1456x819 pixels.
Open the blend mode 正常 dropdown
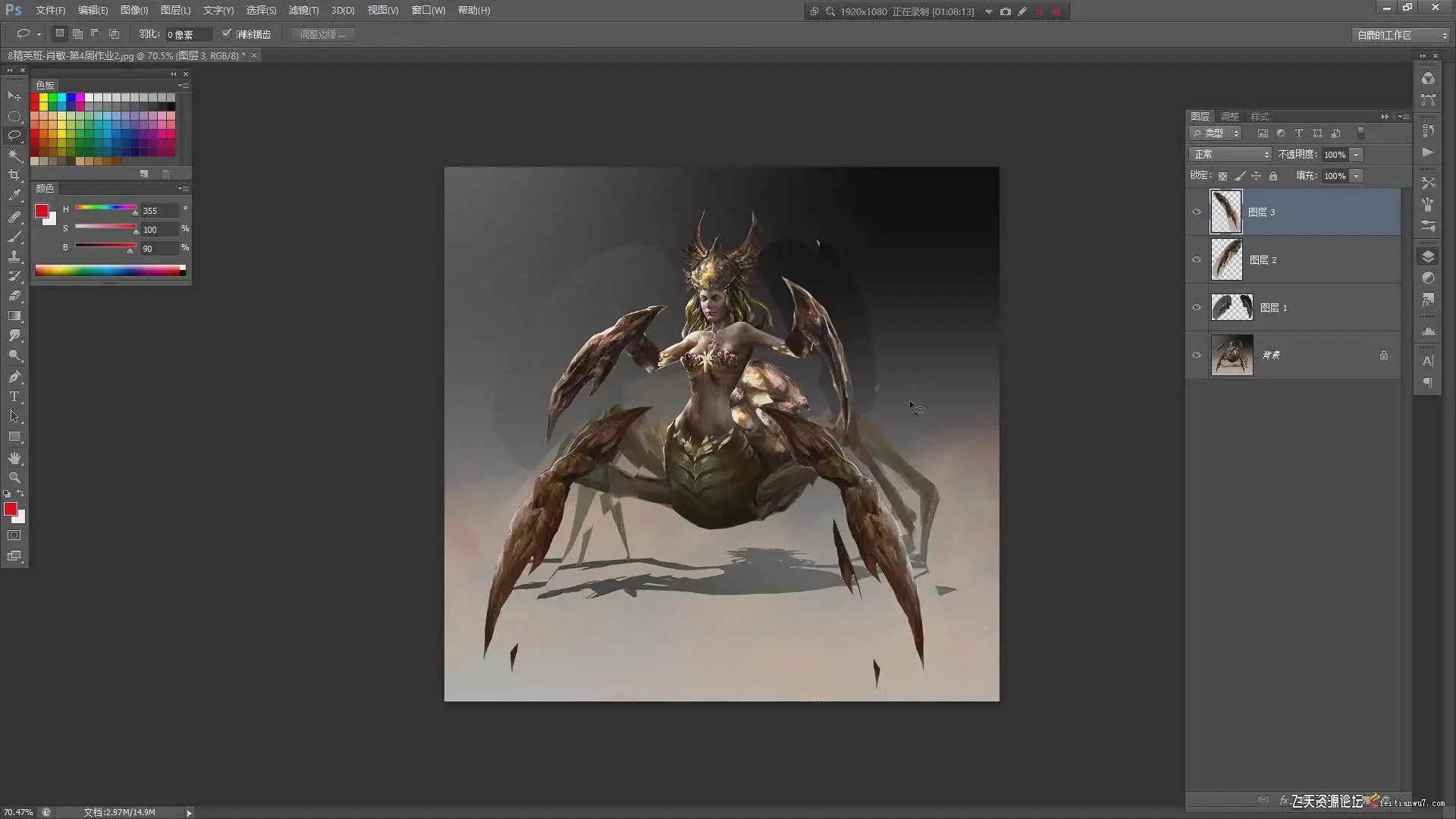pyautogui.click(x=1229, y=155)
